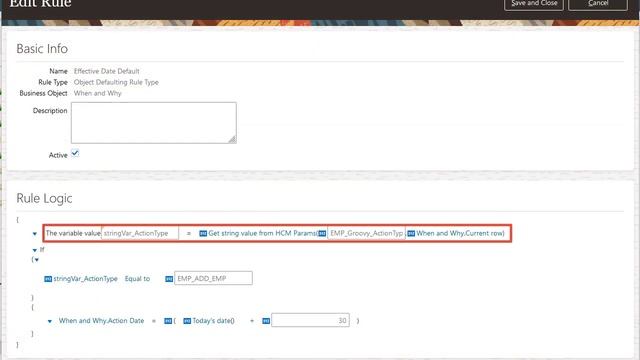Click When and Why.Action Date text
The height and width of the screenshot is (360, 640).
[x=101, y=321]
